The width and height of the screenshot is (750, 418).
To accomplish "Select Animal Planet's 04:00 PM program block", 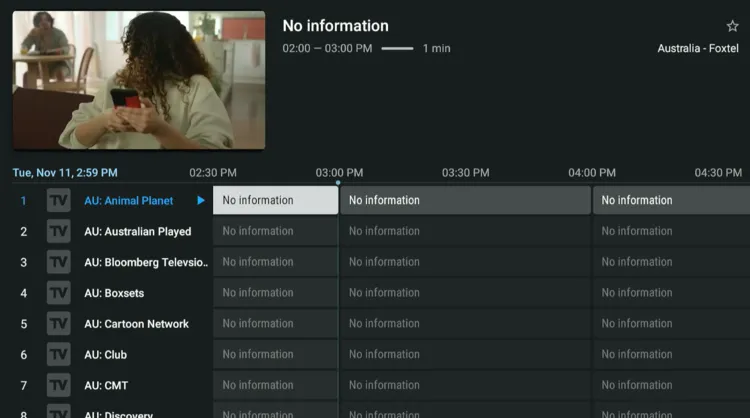I will [x=671, y=200].
